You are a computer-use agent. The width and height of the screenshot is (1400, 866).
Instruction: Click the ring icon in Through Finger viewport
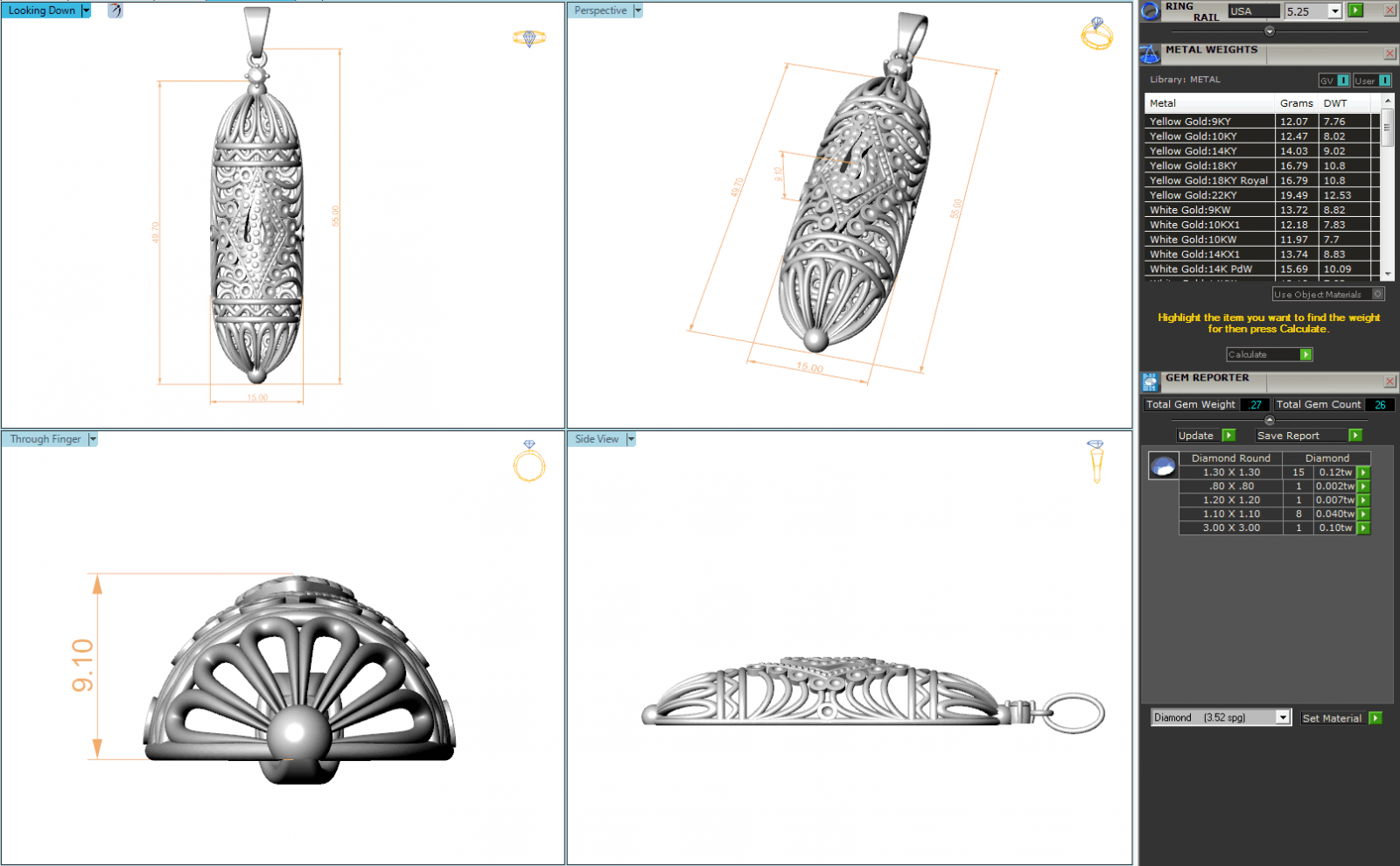(x=528, y=461)
